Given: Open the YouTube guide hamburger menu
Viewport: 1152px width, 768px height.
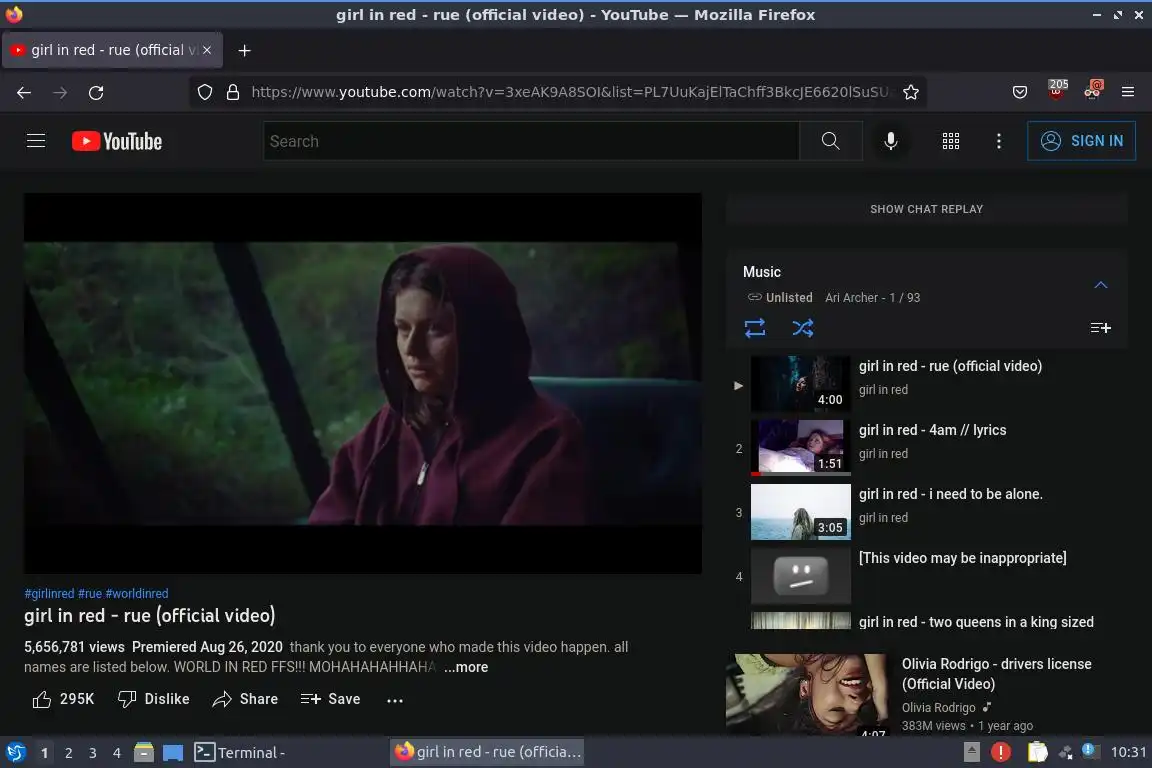Looking at the screenshot, I should pos(36,140).
